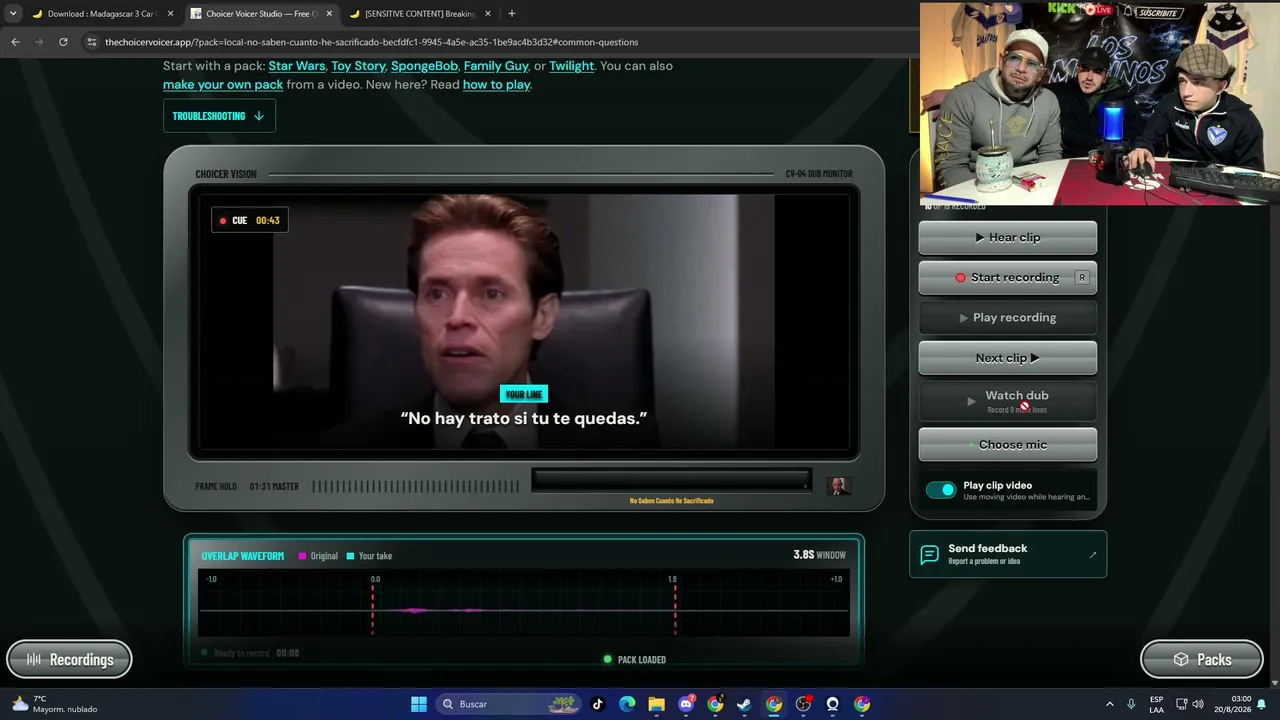Open the how to play link
Image resolution: width=1280 pixels, height=720 pixels.
pyautogui.click(x=496, y=85)
